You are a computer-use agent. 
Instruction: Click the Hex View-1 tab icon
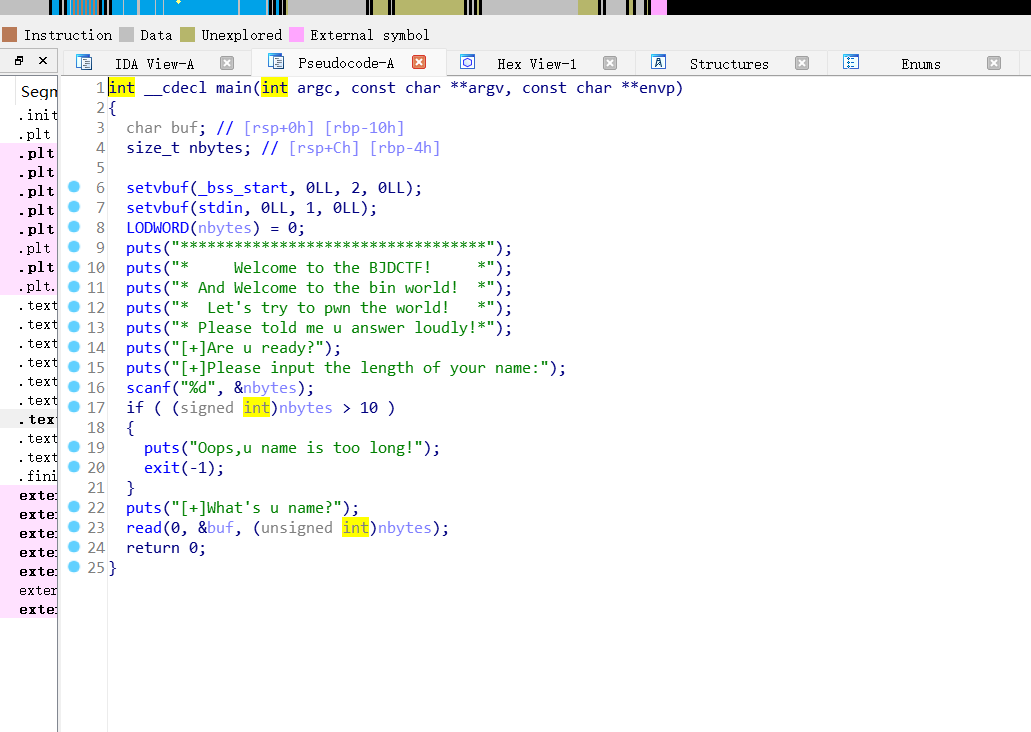coord(468,62)
